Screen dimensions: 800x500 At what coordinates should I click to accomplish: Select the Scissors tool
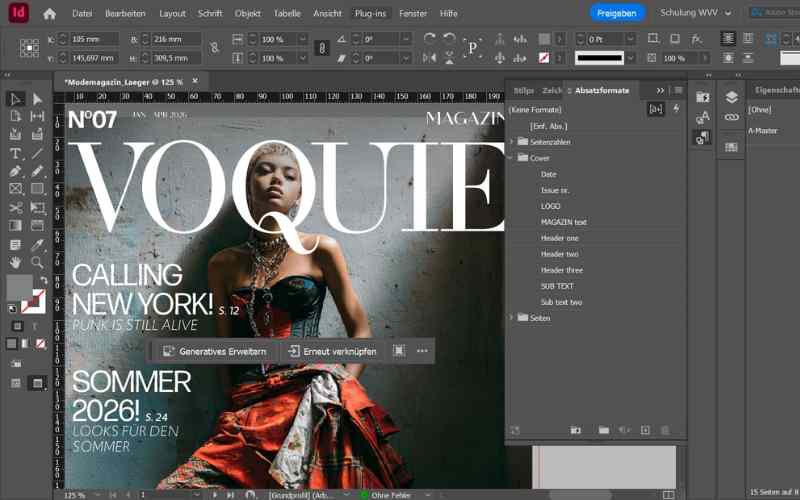coord(15,208)
